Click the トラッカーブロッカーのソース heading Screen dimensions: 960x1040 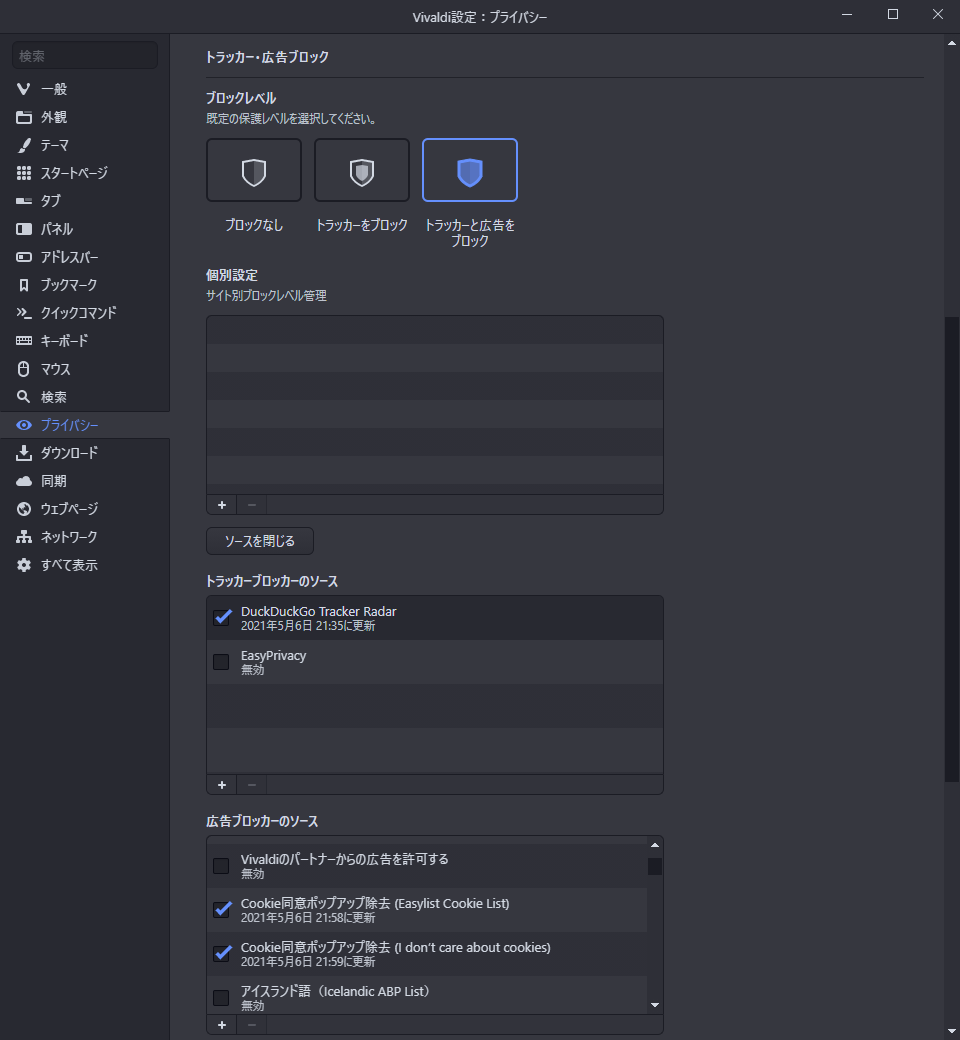[272, 581]
